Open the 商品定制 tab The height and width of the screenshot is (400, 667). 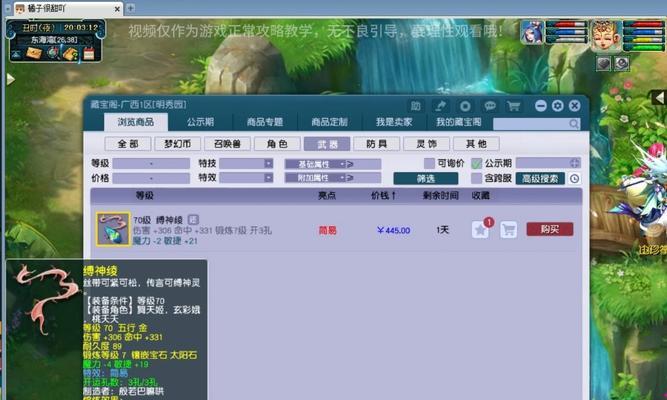(330, 122)
